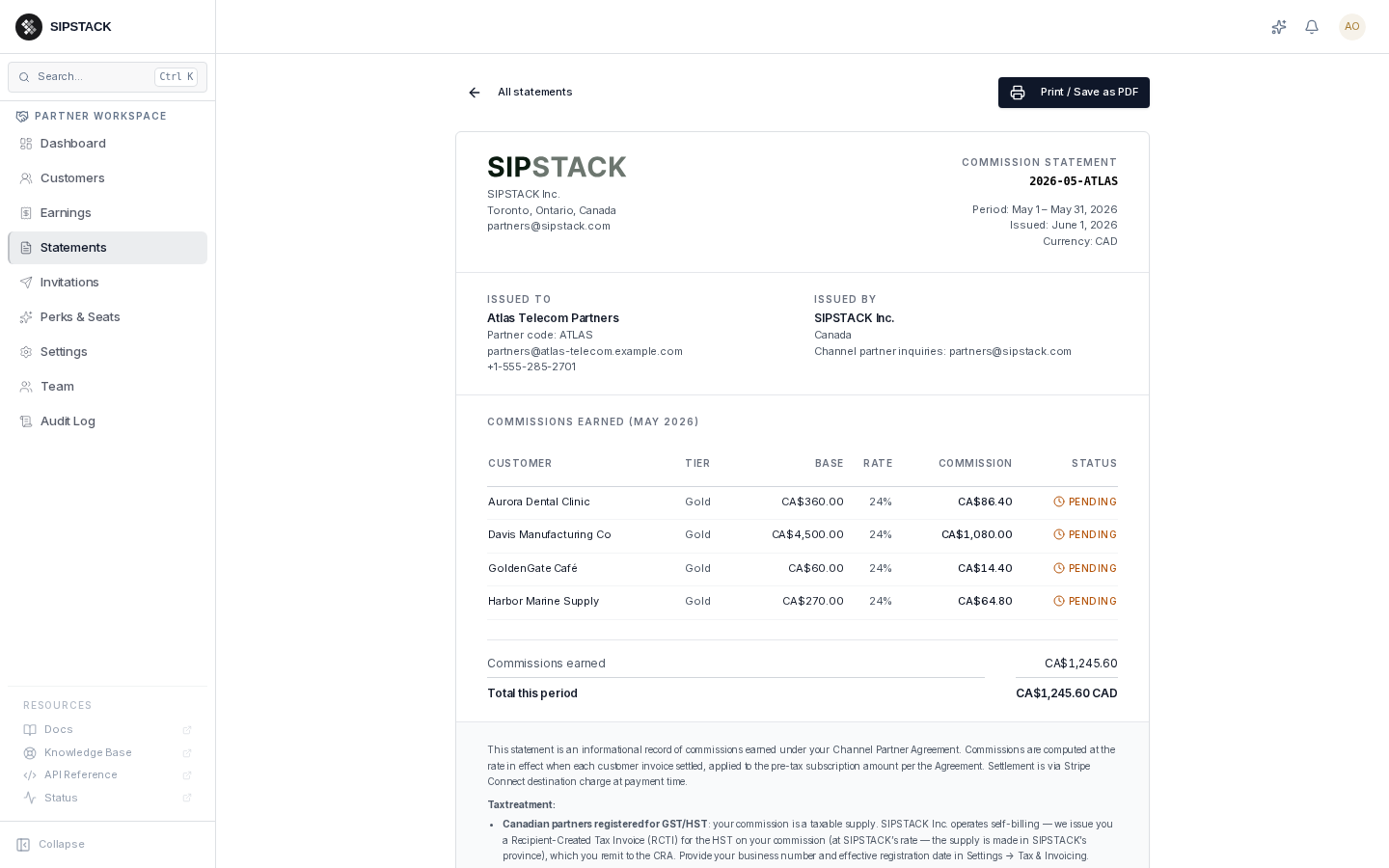
Task: Print or save statement as PDF
Action: [1074, 93]
